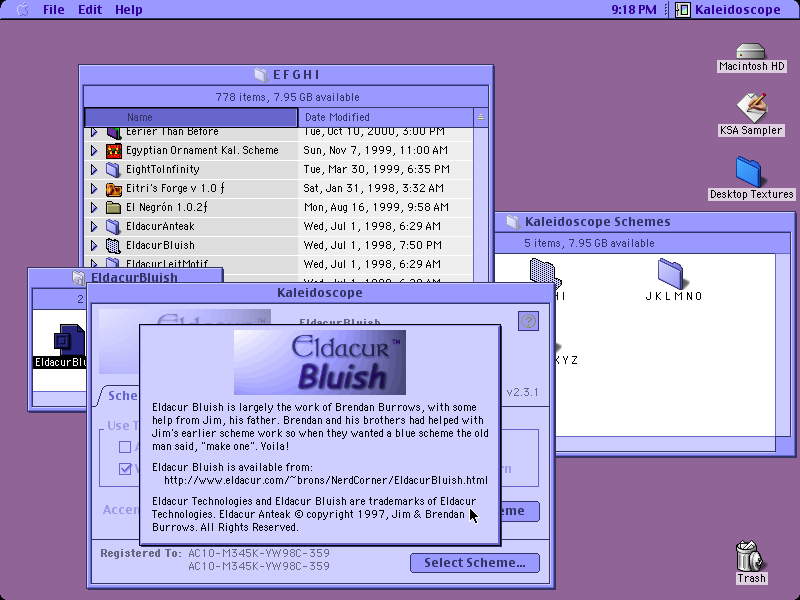Screen dimensions: 800x600
Task: Click the Egyptian Ornament Kal. Scheme folder icon
Action: 113,151
